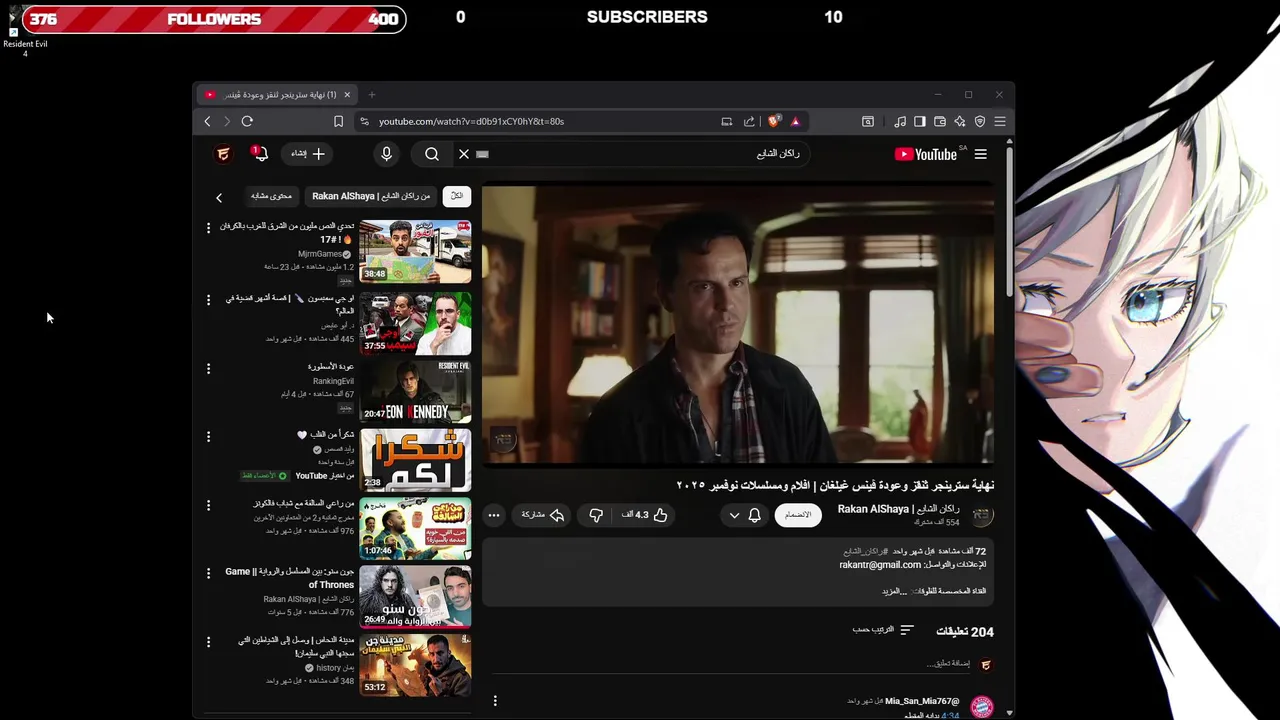Click the share 'مشاركة' button

543,515
